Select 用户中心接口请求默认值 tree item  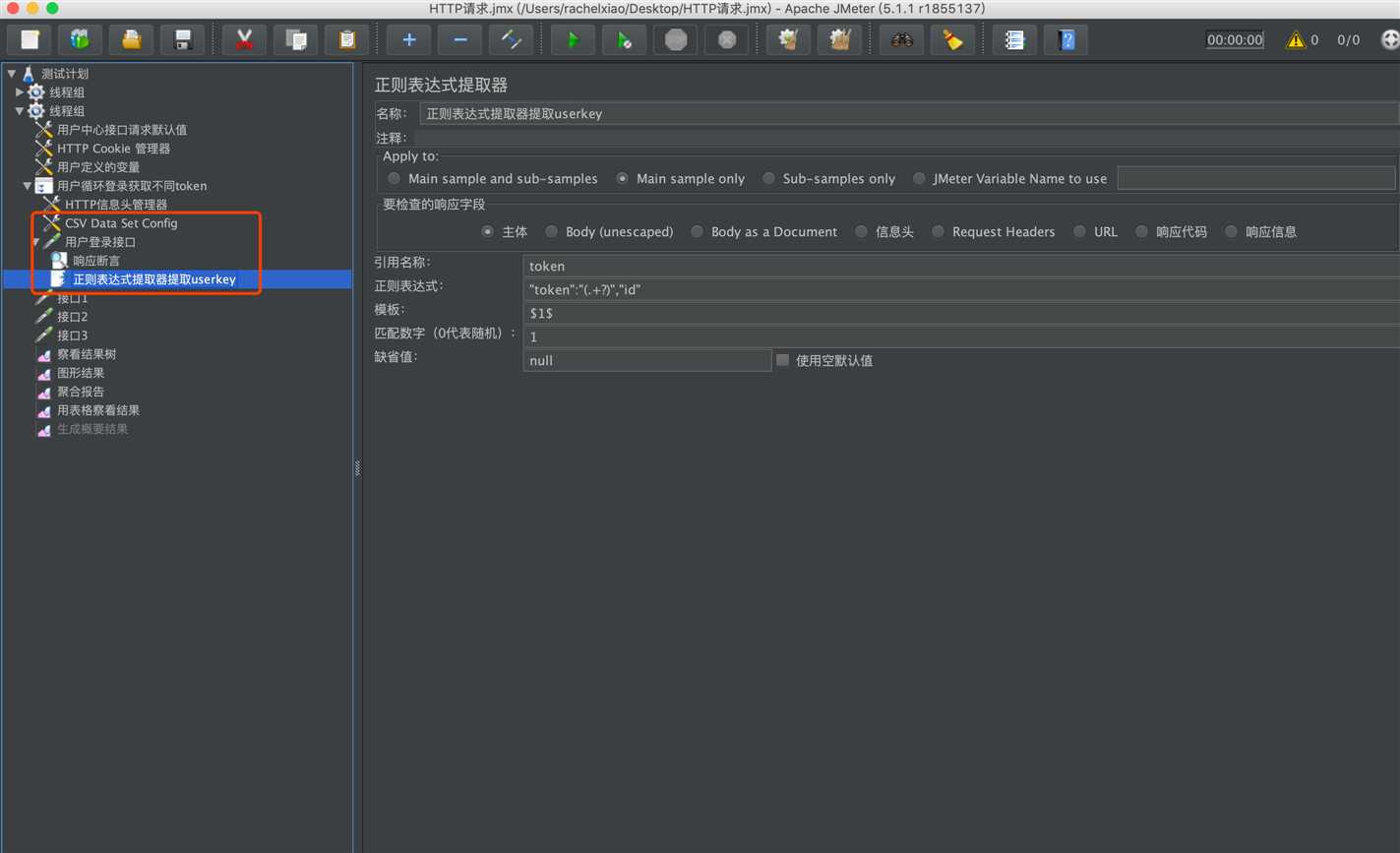pos(121,129)
